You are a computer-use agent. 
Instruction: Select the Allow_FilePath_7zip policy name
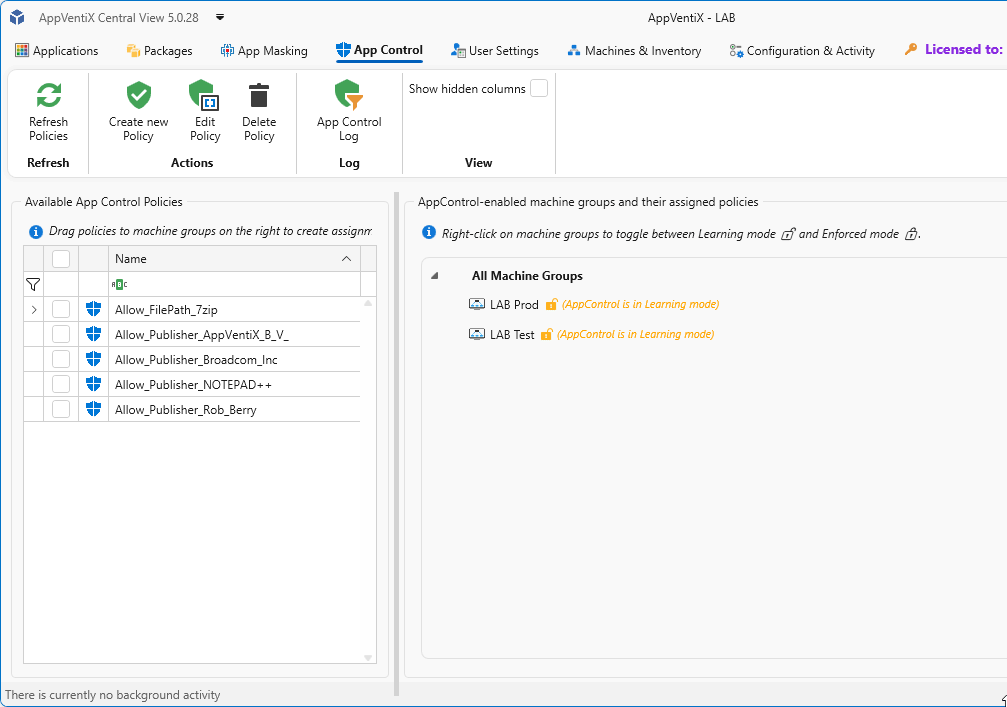[166, 310]
